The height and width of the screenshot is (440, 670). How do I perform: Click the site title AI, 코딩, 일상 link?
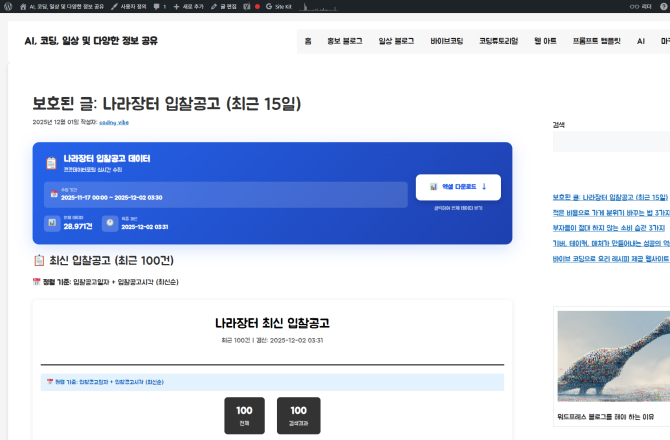[90, 41]
